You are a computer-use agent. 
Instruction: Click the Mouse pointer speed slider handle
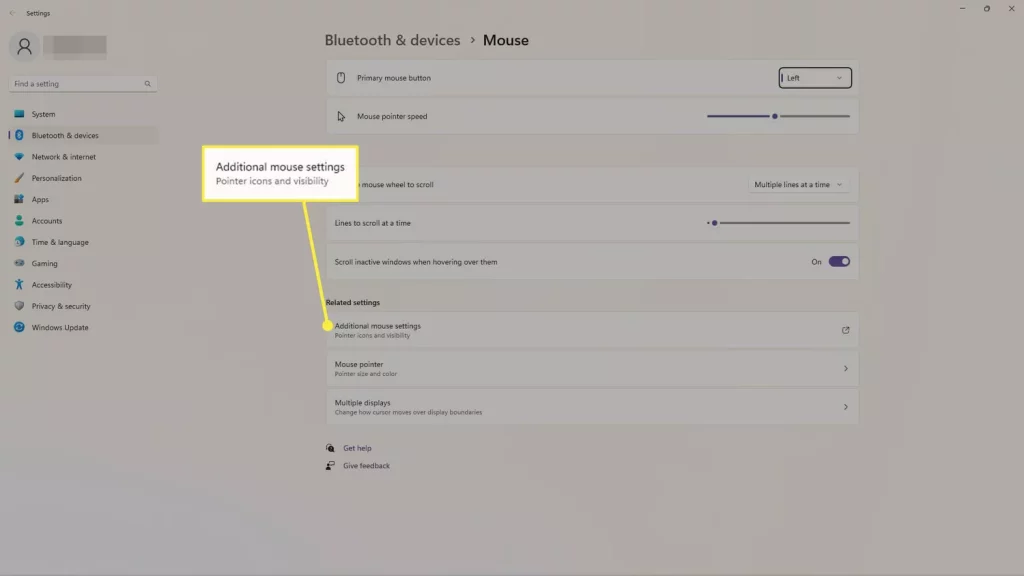775,116
